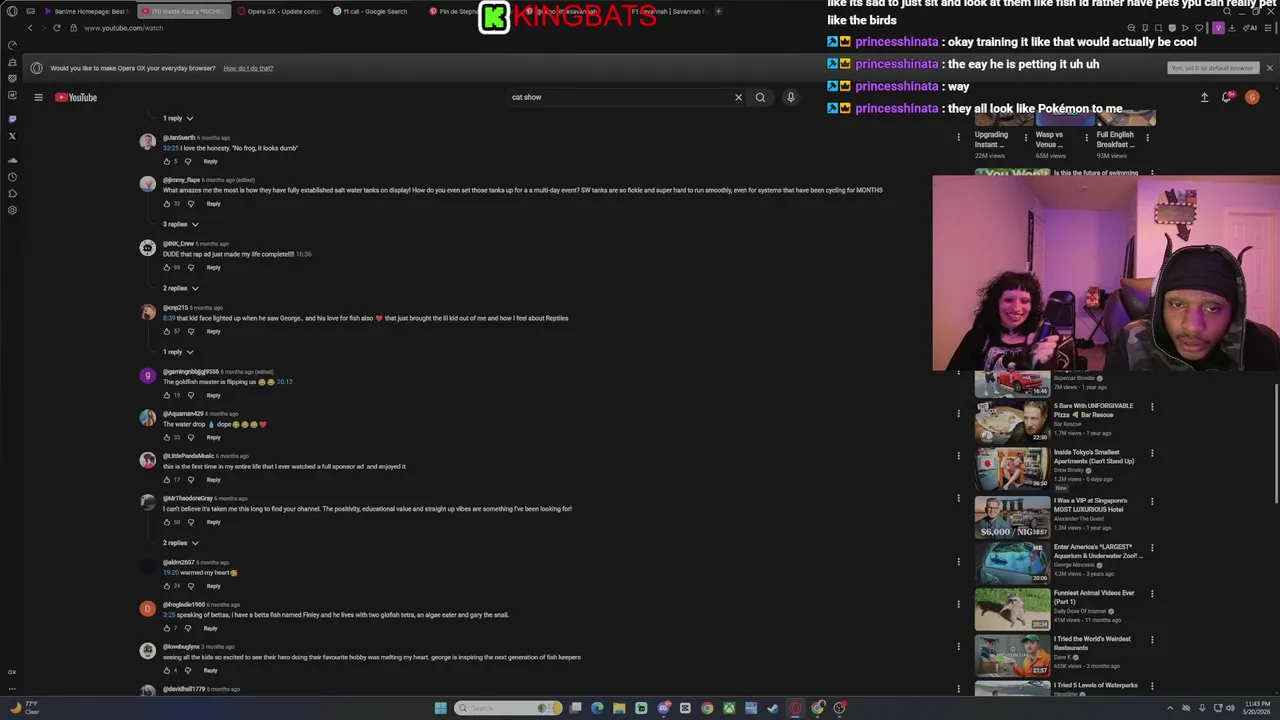
Task: Open the YouTube notifications bell
Action: click(x=1227, y=97)
